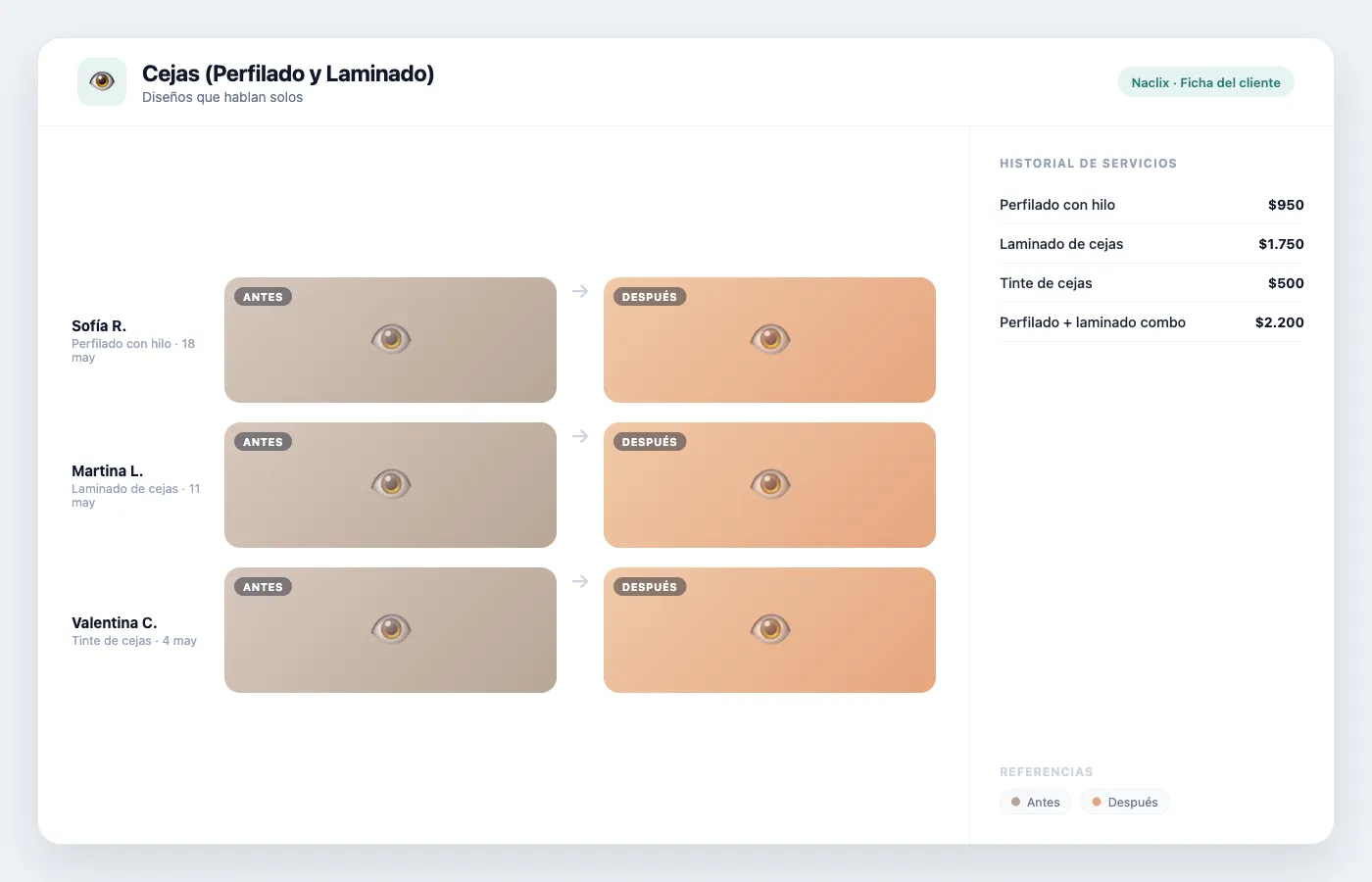
Task: Click the Naclix · Ficha del cliente badge
Action: point(1205,82)
